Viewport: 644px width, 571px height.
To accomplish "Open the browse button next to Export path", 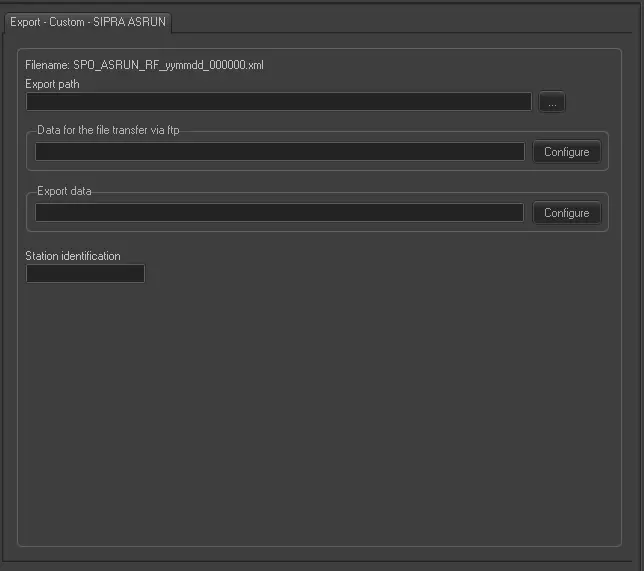I will (x=552, y=102).
